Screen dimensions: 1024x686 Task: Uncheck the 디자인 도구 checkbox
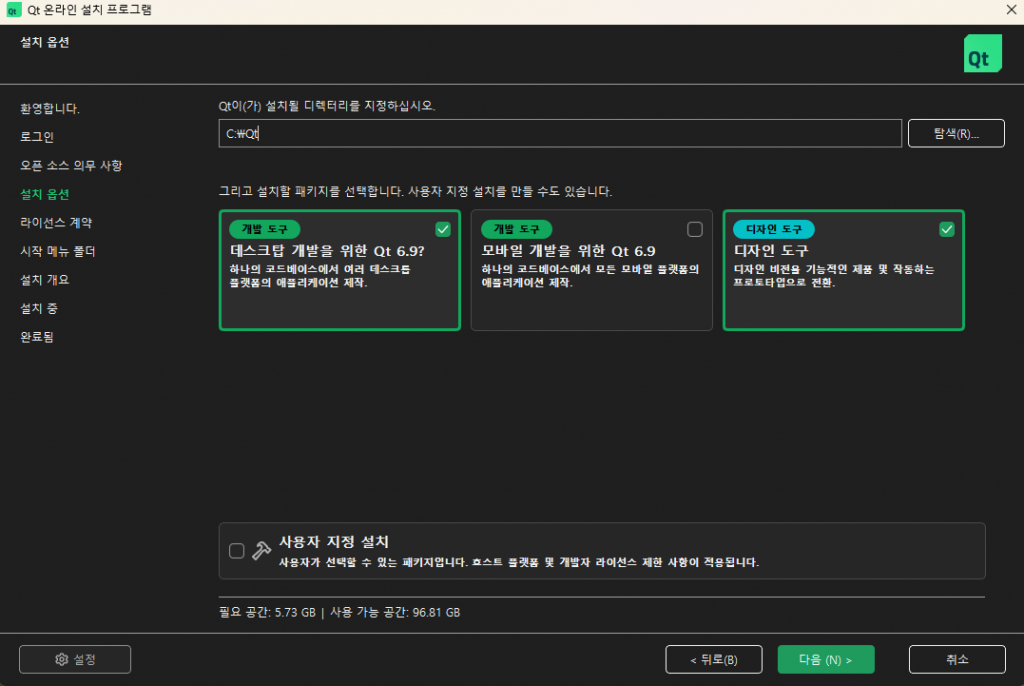coord(947,229)
